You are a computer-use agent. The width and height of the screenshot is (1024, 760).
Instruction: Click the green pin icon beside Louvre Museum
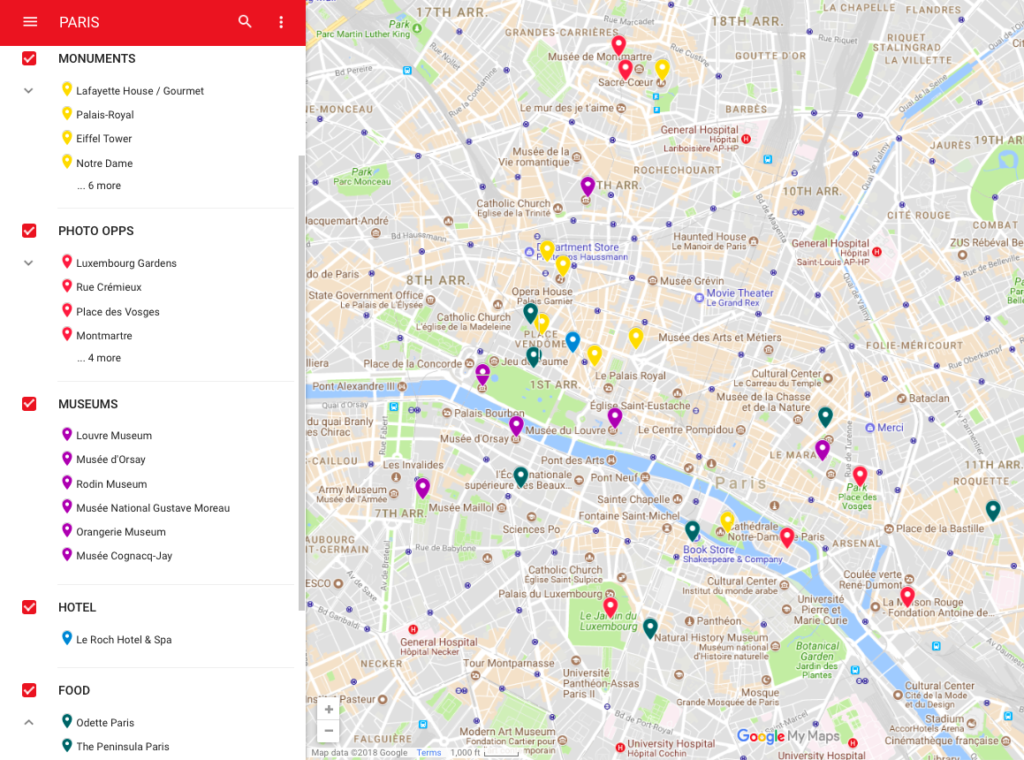[x=66, y=435]
